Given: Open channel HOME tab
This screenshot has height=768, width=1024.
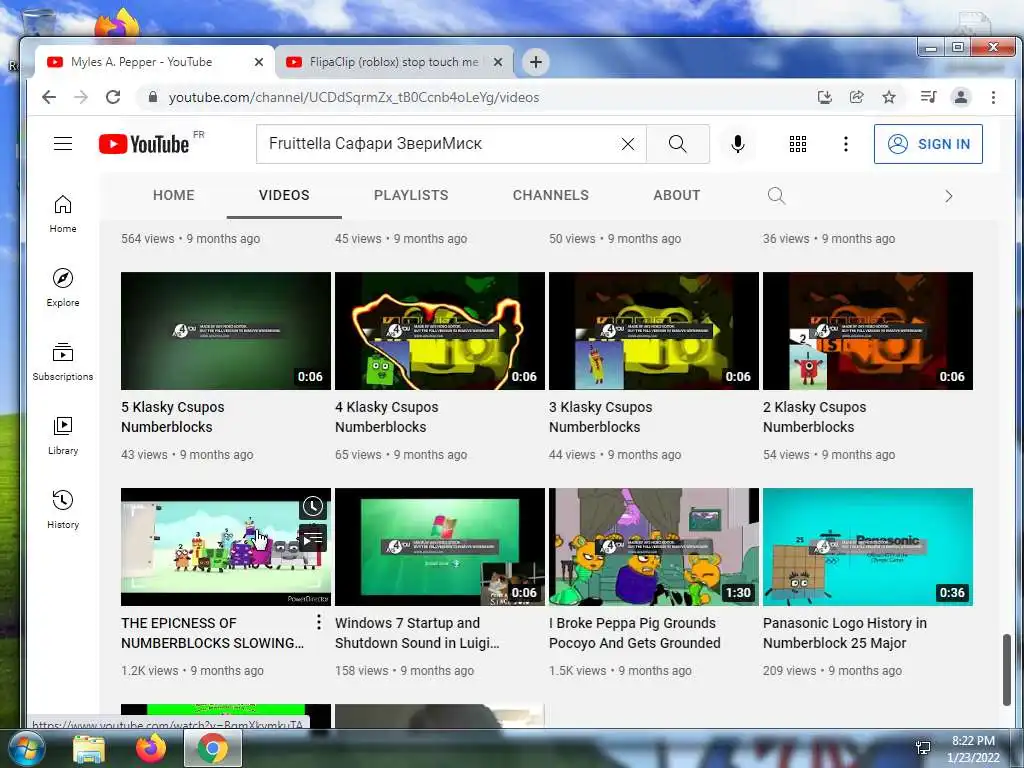Looking at the screenshot, I should pos(174,195).
